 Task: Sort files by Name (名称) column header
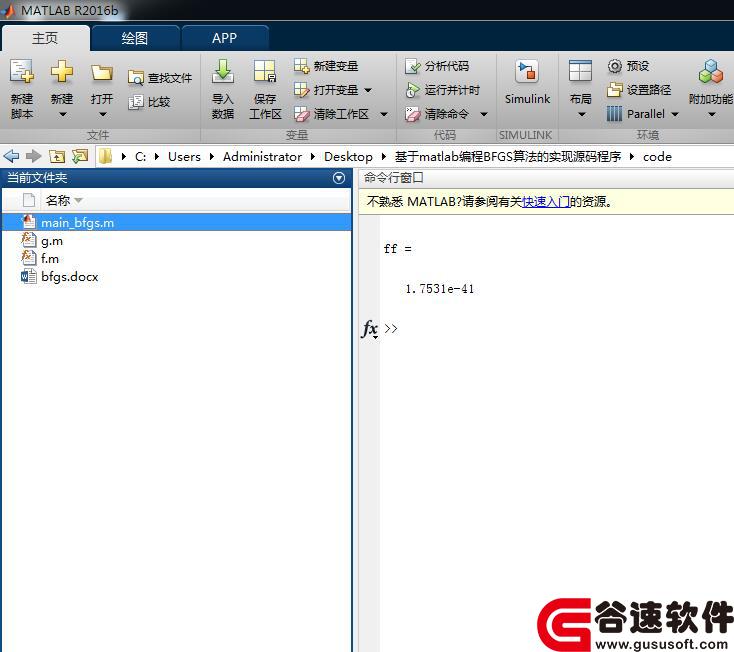click(58, 200)
